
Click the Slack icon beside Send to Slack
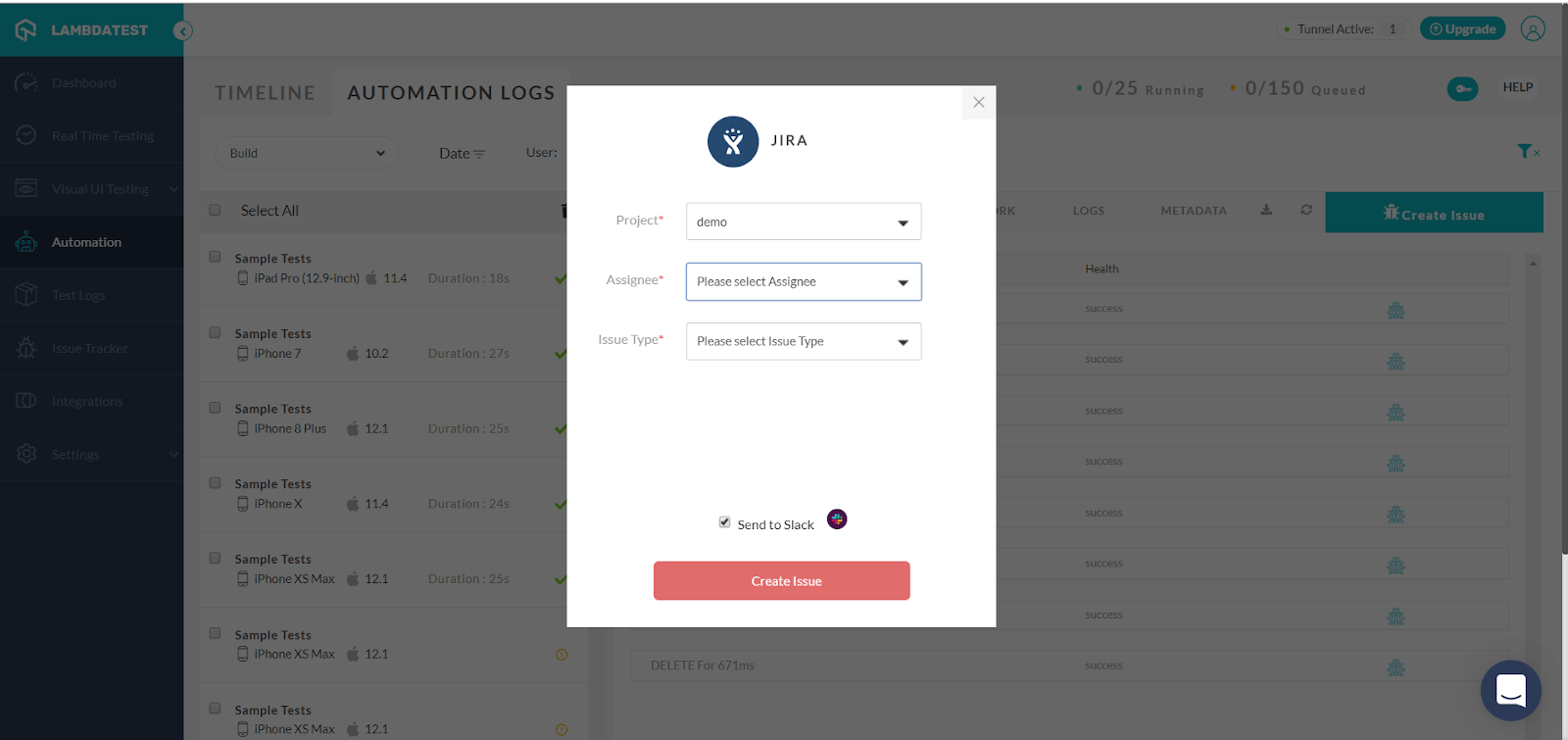(x=837, y=519)
